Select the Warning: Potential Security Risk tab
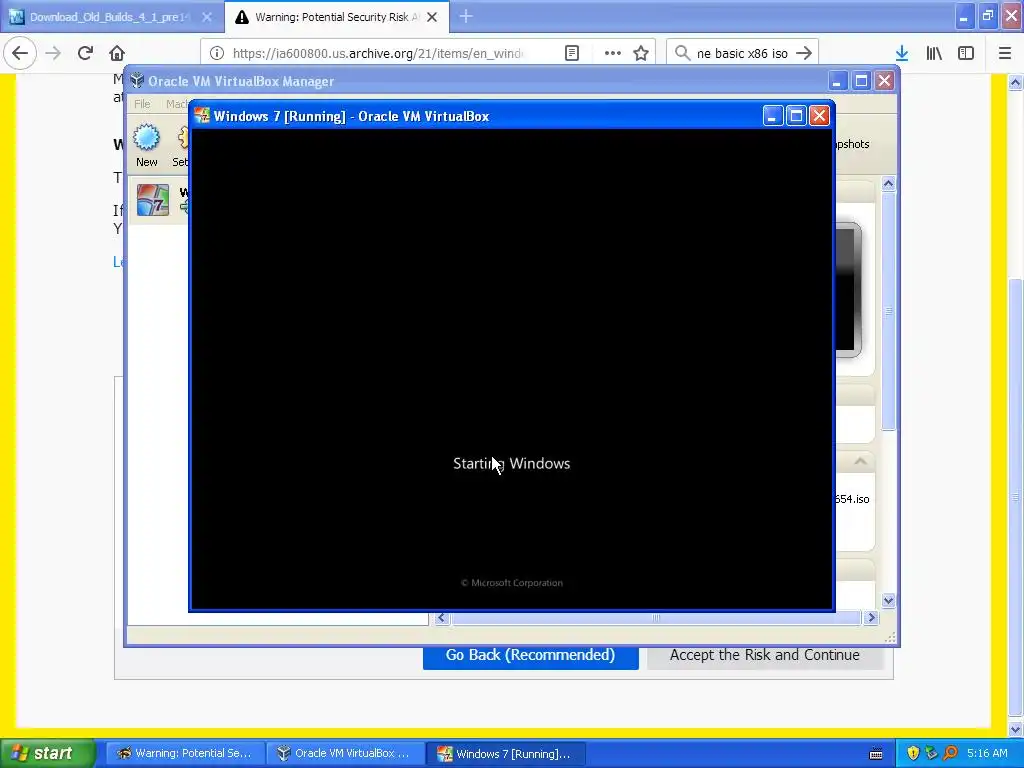The width and height of the screenshot is (1024, 768). click(337, 17)
